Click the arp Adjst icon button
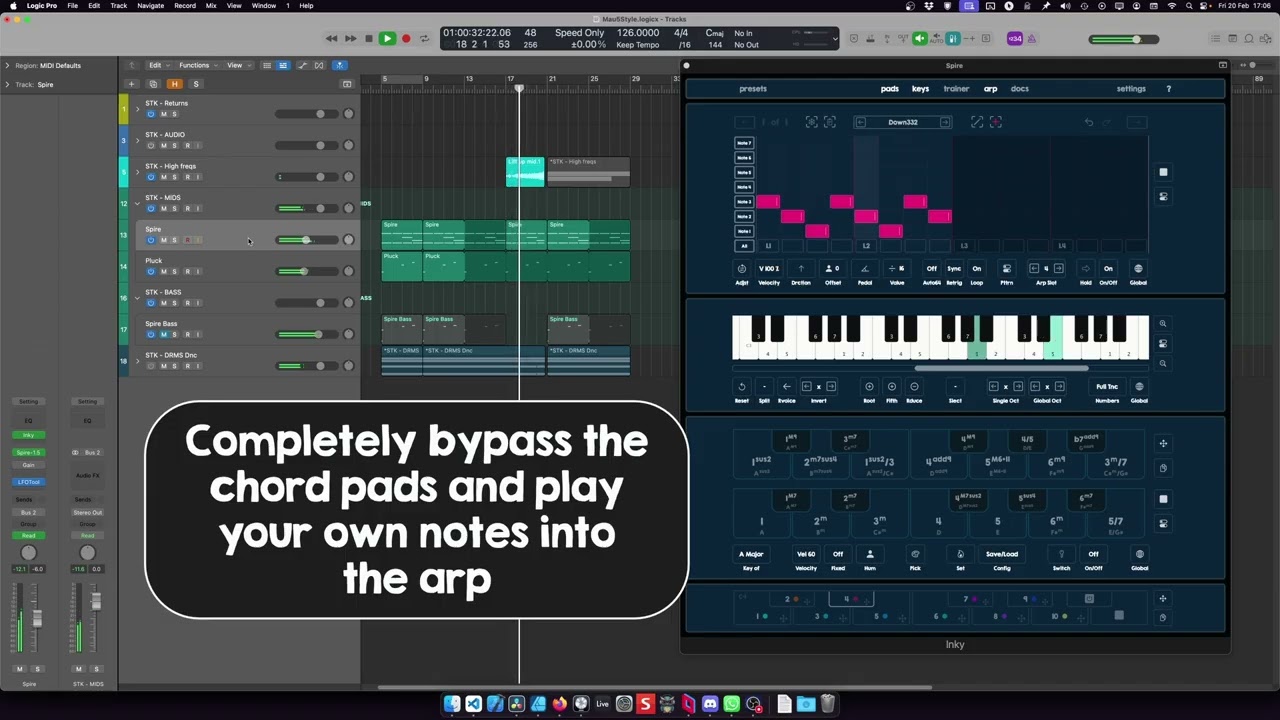 742,269
